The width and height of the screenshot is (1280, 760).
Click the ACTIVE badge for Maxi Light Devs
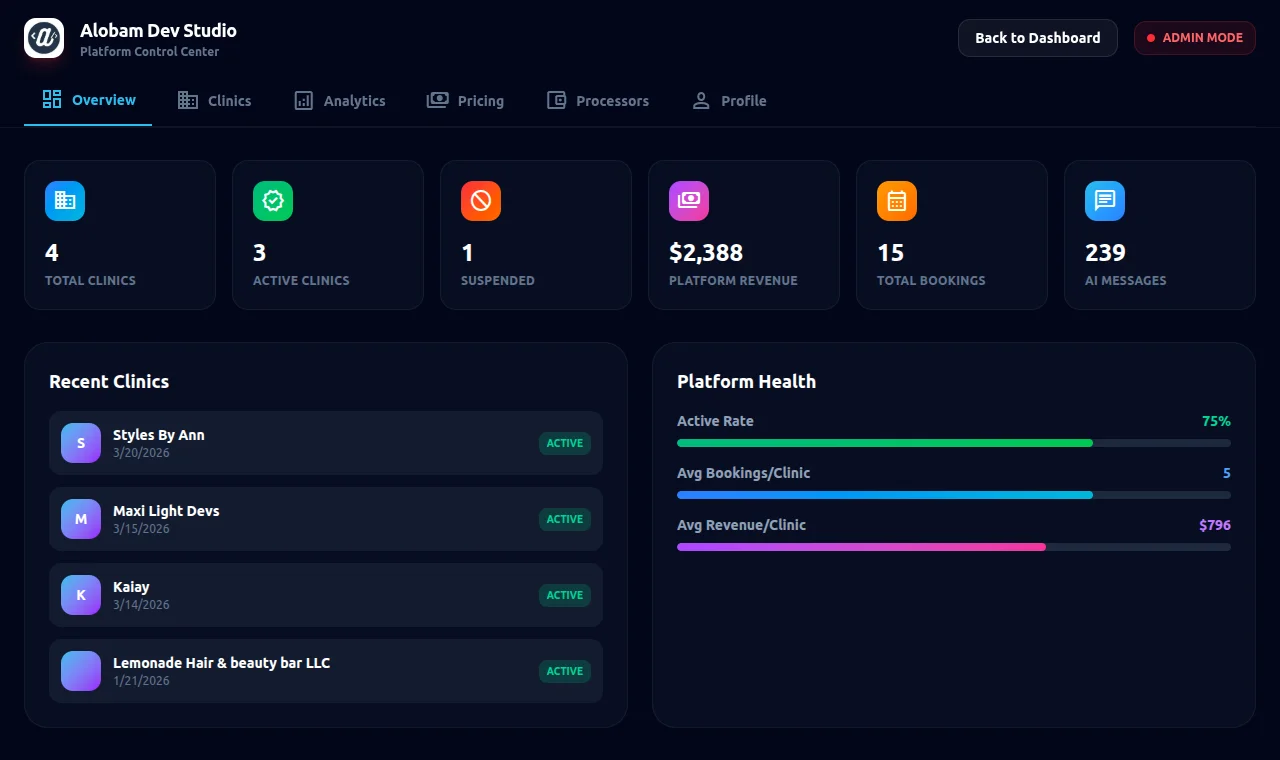click(565, 519)
